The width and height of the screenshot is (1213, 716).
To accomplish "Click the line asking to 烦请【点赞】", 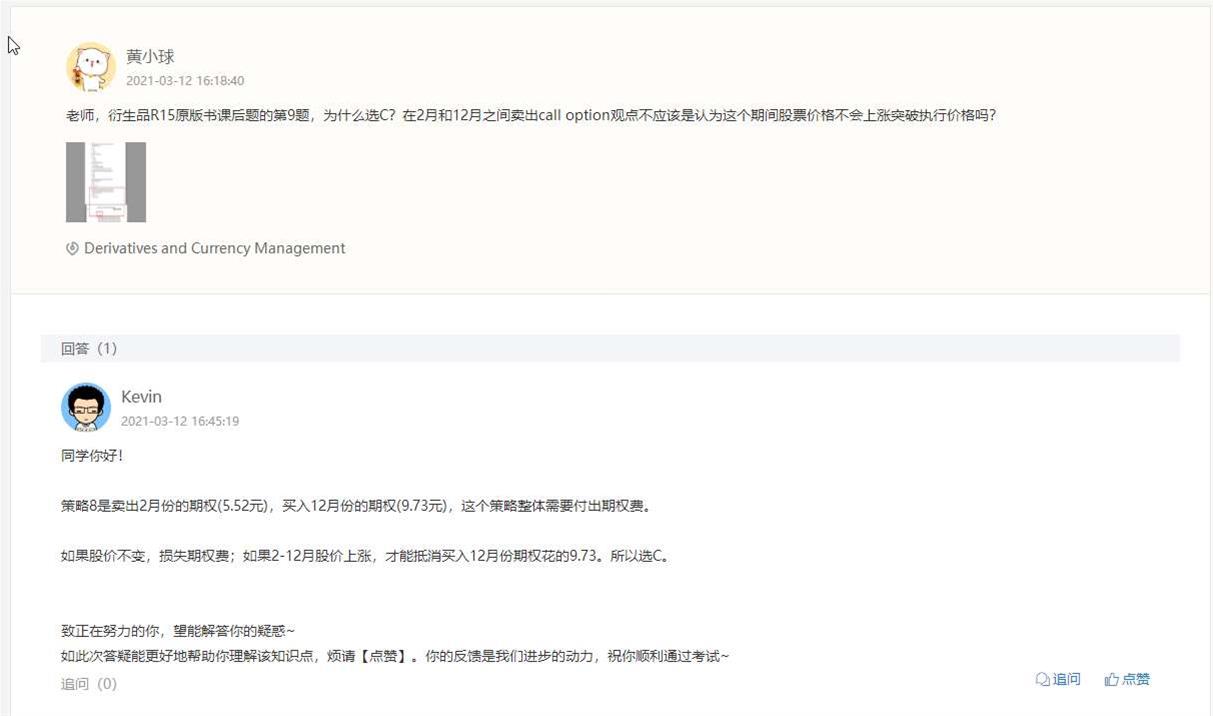I will (395, 657).
